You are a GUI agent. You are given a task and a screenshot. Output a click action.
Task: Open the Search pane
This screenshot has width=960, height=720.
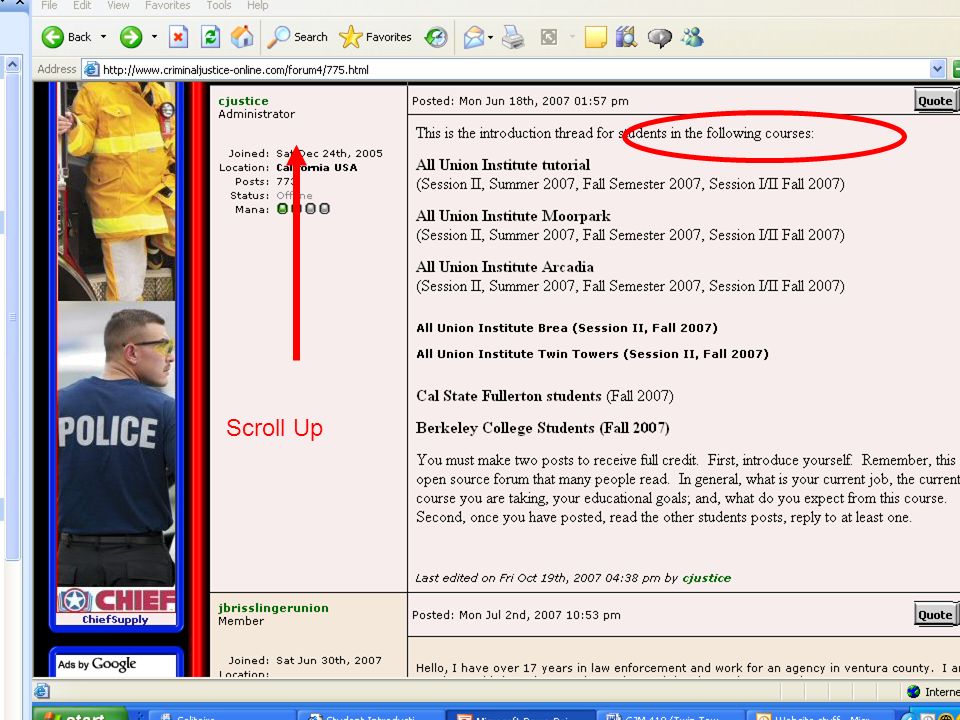(x=298, y=37)
